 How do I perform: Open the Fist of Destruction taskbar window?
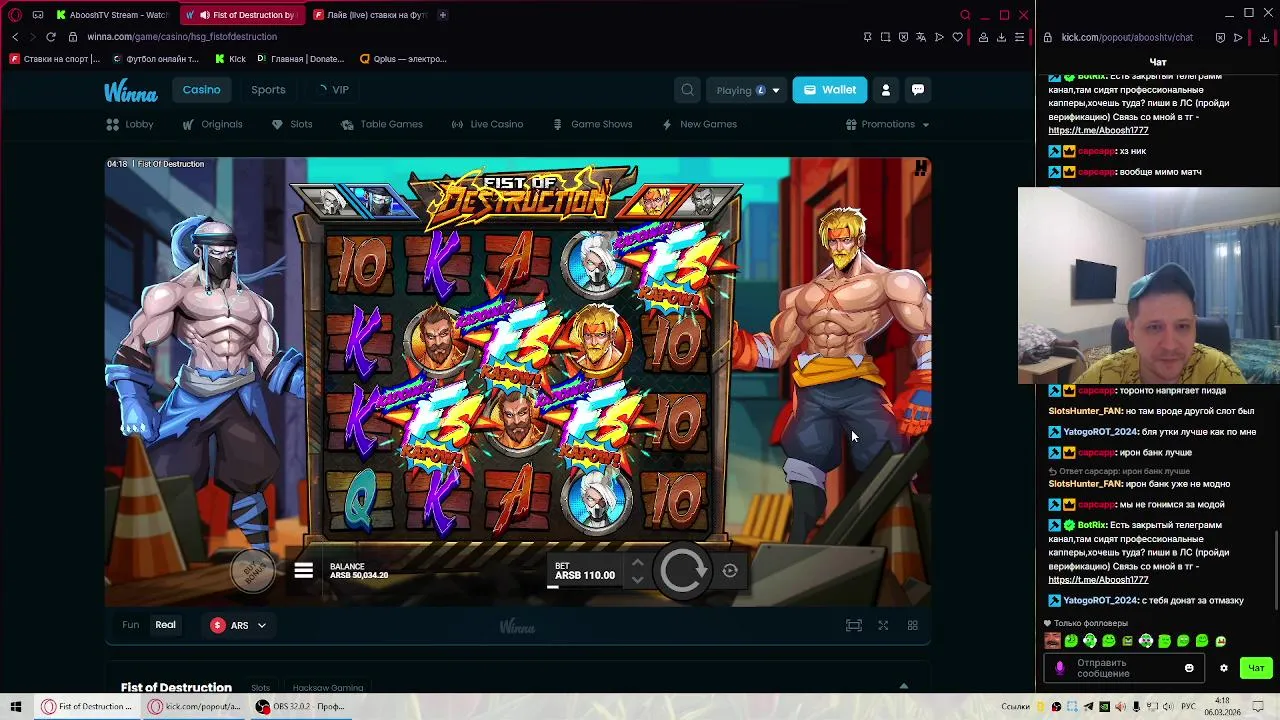(86, 707)
